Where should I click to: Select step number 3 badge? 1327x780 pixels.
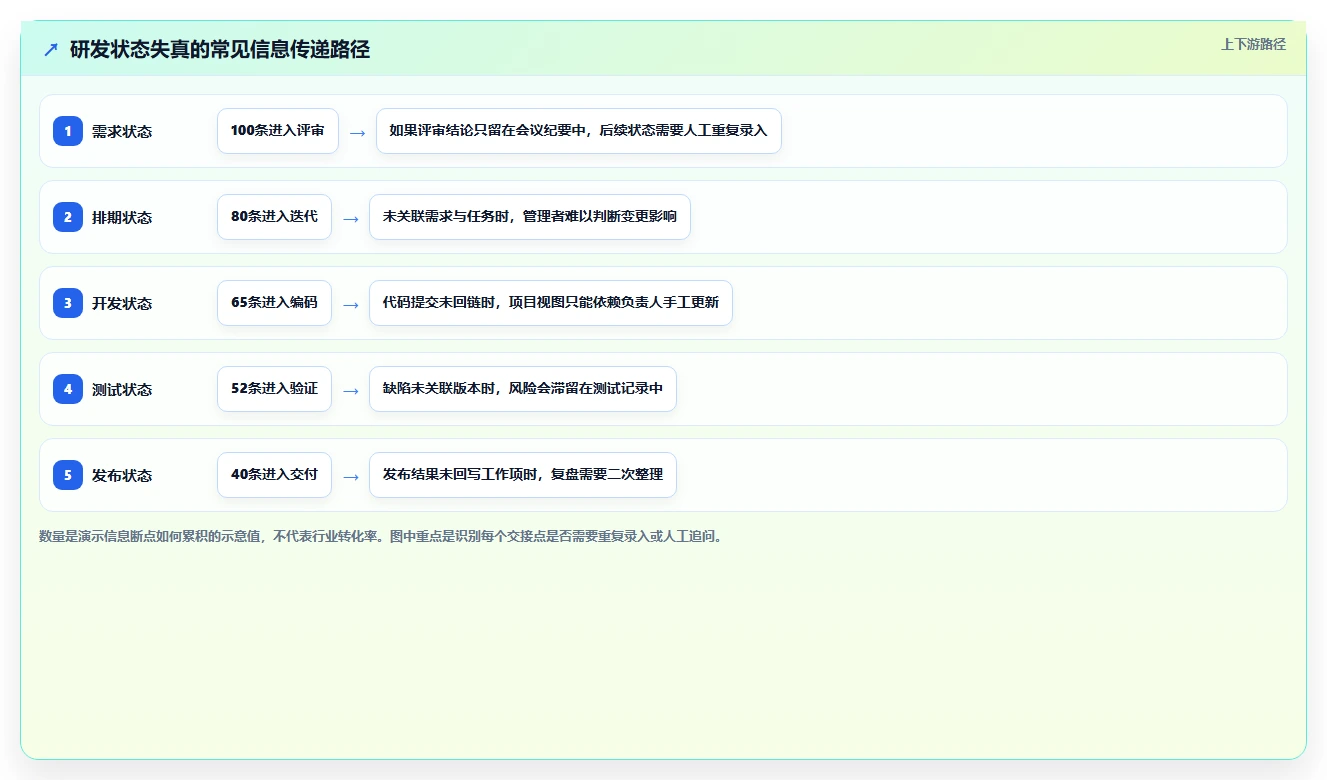click(x=68, y=303)
